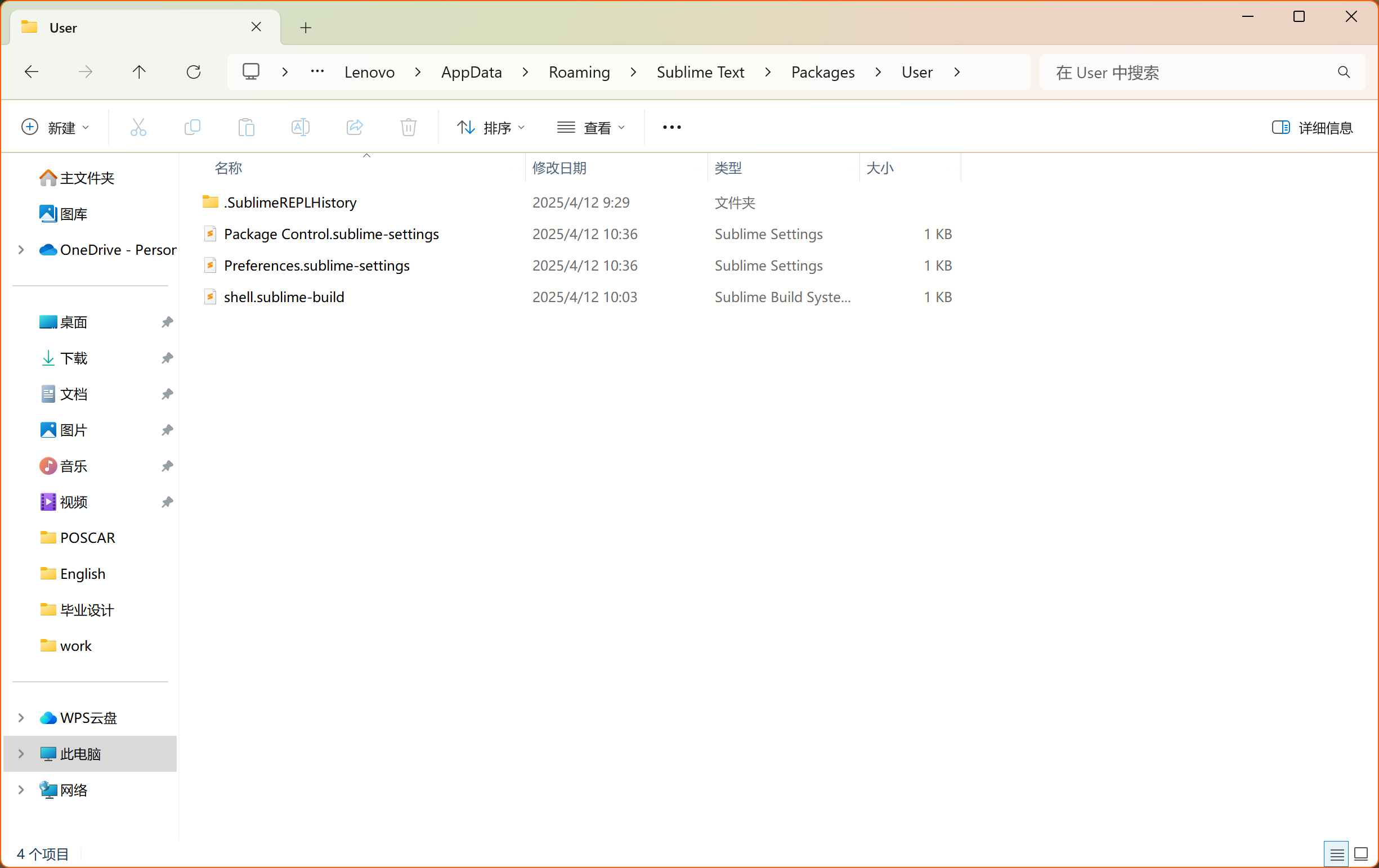Go up one folder with the Up arrow
The width and height of the screenshot is (1379, 868).
click(x=139, y=72)
